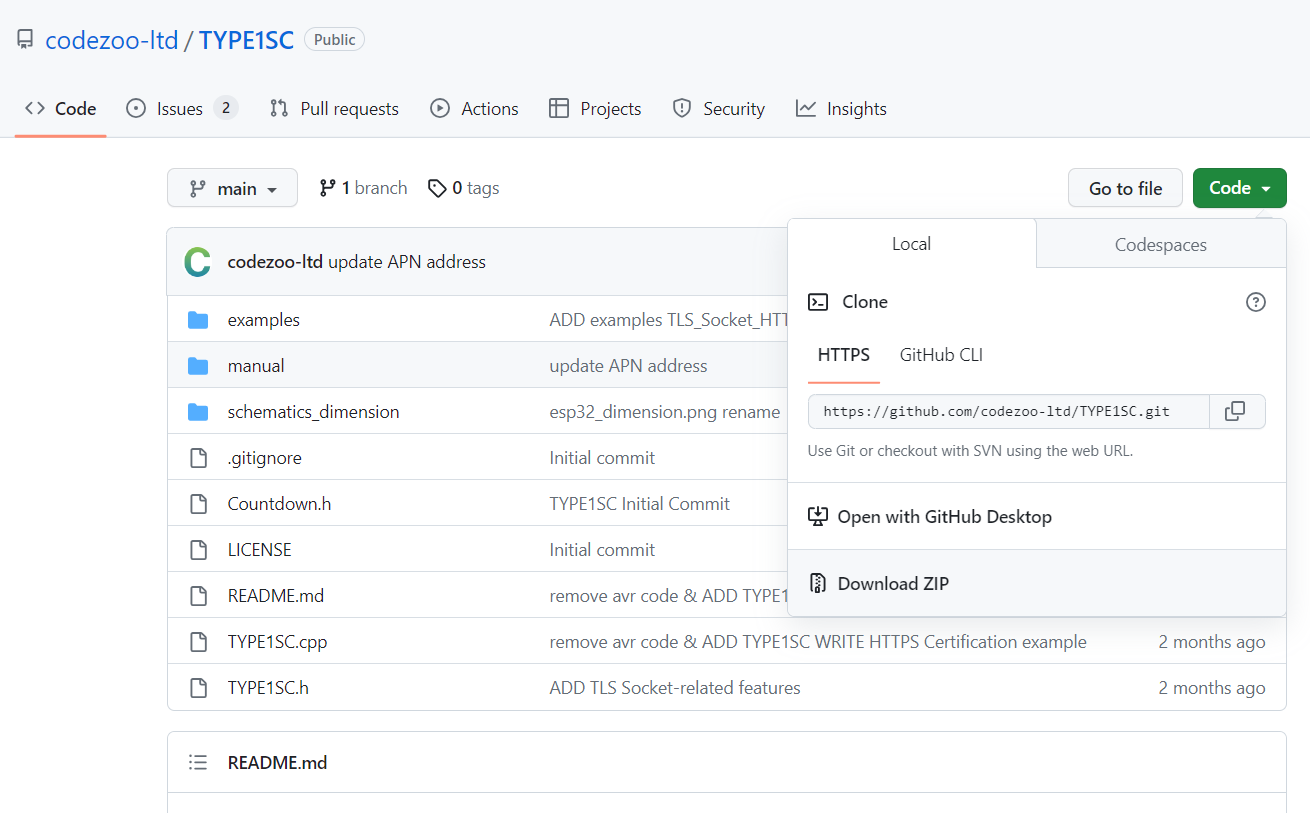Switch to the Codespaces tab
Viewport: 1310px width, 813px height.
click(1161, 244)
